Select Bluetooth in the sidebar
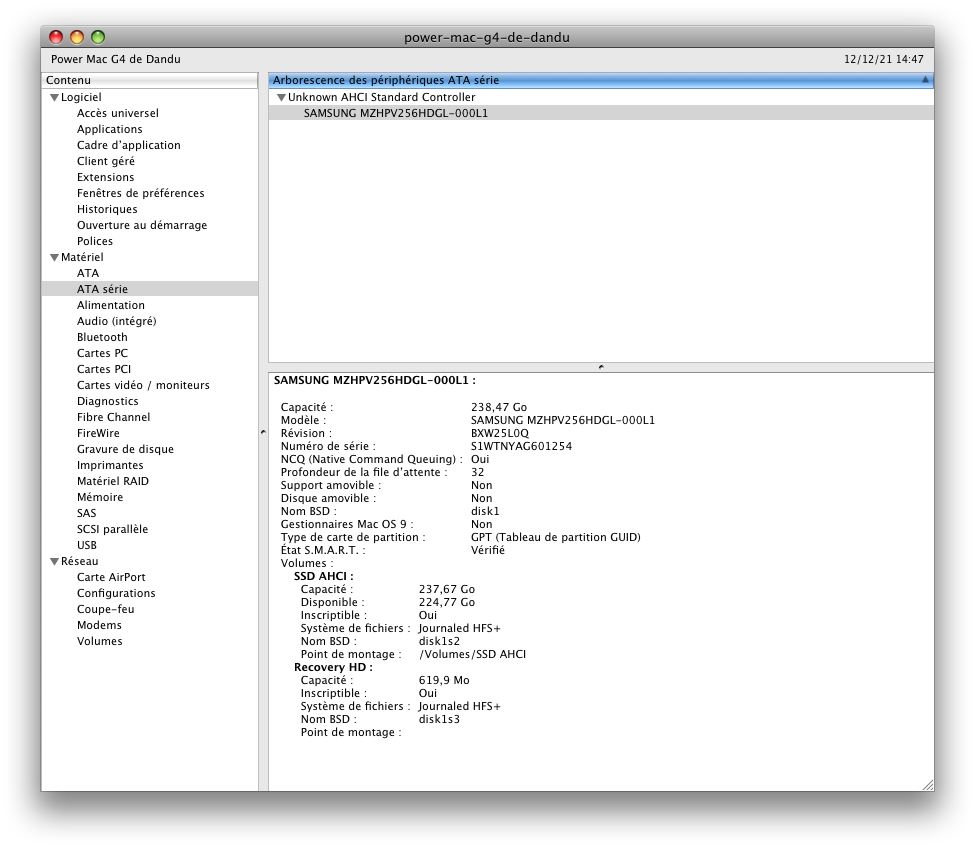This screenshot has width=975, height=847. tap(102, 337)
